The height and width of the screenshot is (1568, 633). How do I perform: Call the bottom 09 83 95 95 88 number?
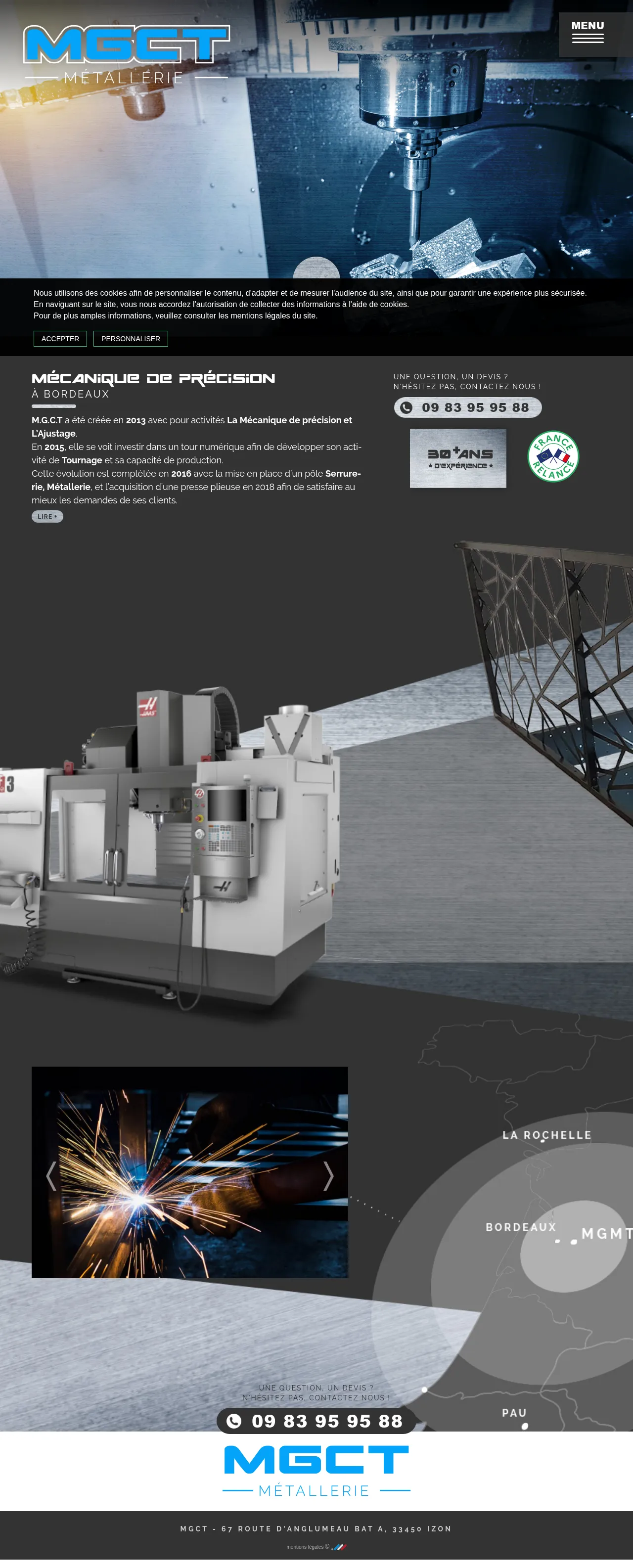[x=327, y=1421]
